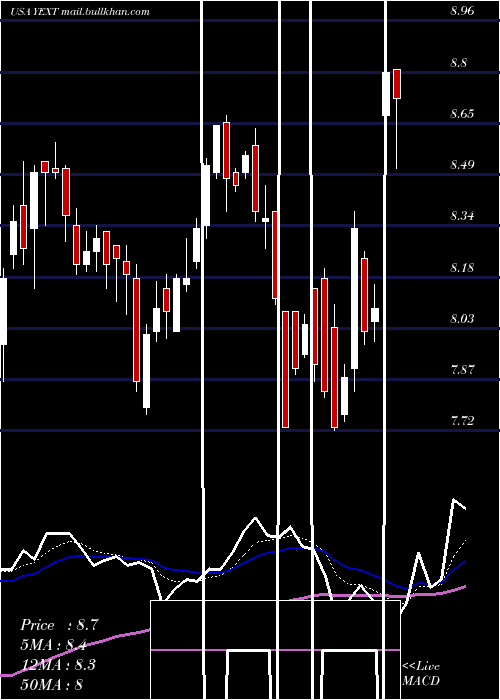Click the '12MA : 8.3' readout

pos(58,664)
